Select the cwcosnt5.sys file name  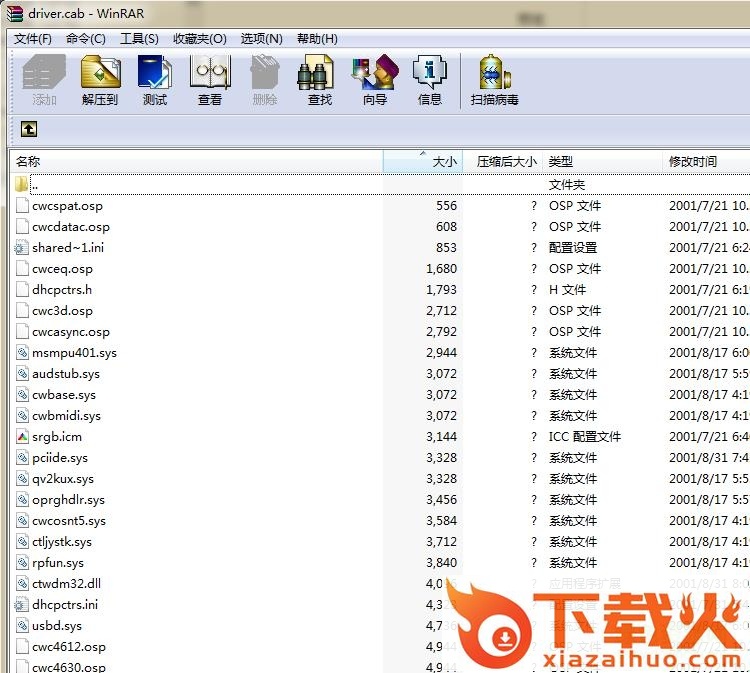click(69, 521)
